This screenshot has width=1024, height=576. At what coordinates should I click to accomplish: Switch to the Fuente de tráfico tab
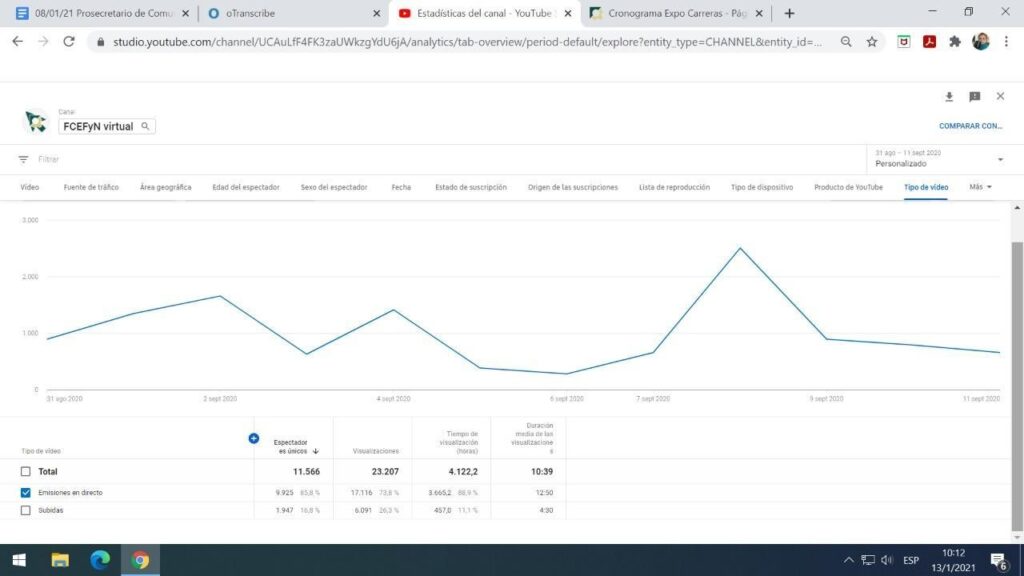[x=91, y=187]
